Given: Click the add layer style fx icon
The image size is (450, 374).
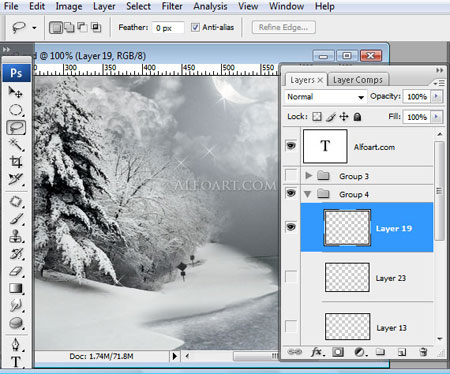Looking at the screenshot, I should [316, 352].
